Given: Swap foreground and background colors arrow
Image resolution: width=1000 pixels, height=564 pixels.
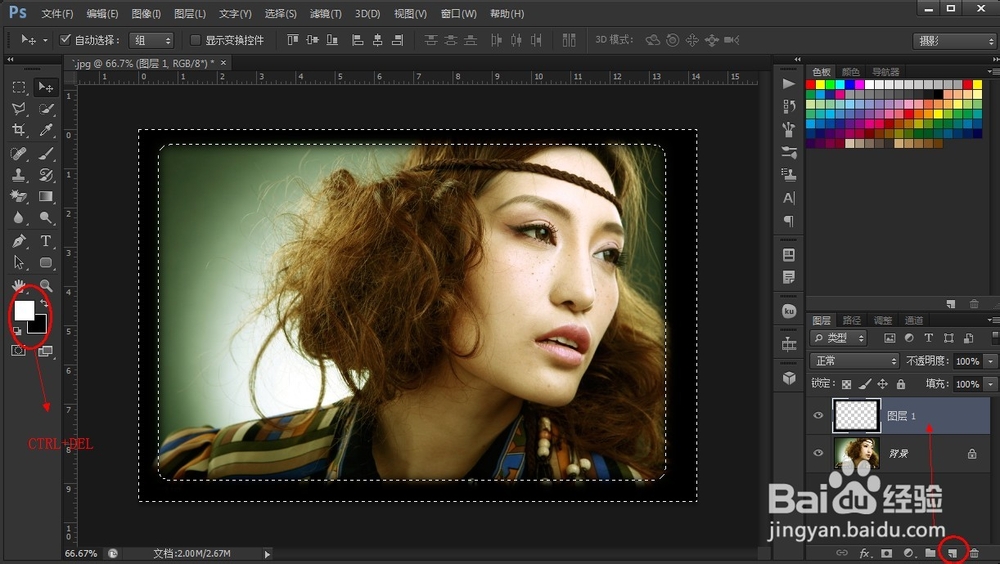Looking at the screenshot, I should pyautogui.click(x=42, y=302).
